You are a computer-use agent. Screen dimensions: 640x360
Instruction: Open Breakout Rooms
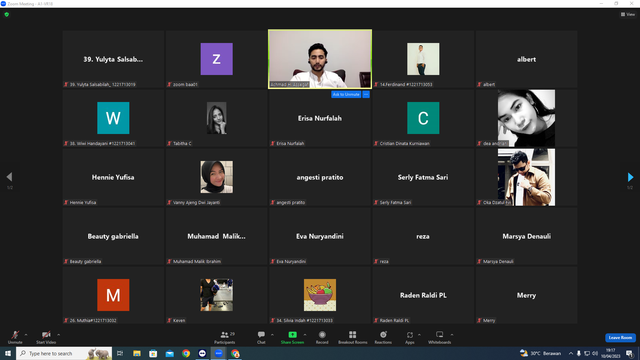click(353, 337)
